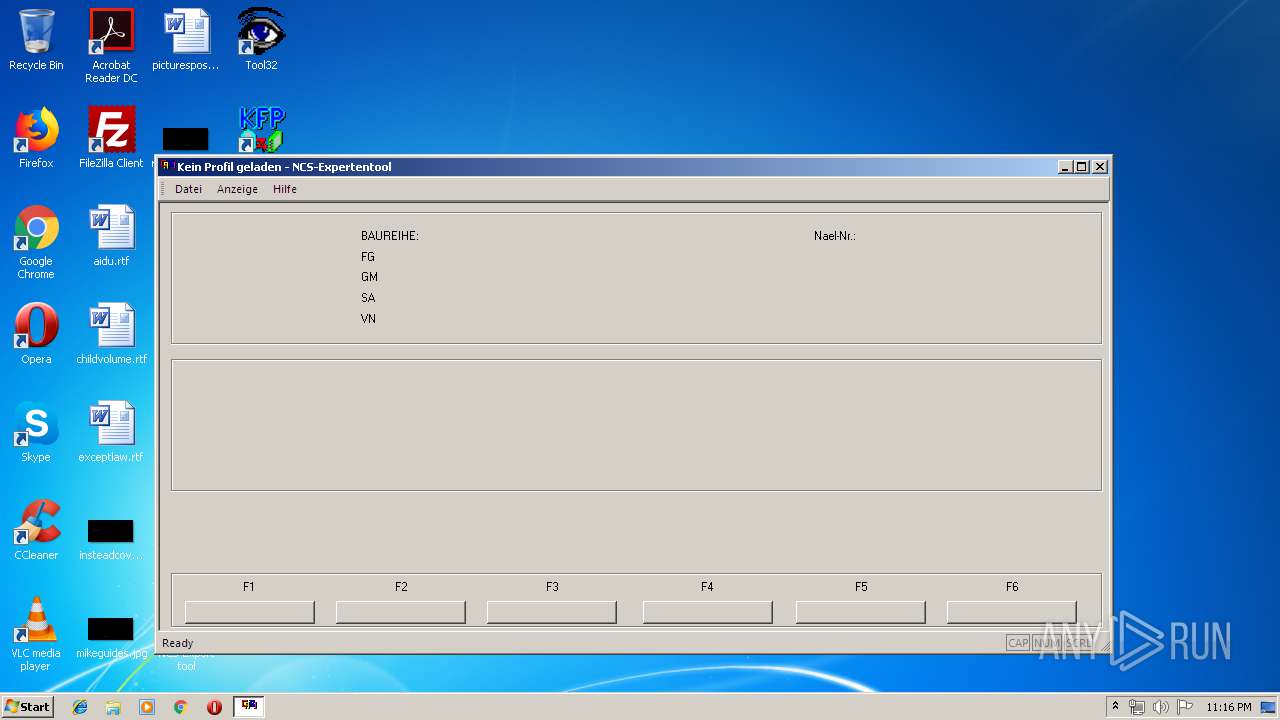Click the NCS-Expertentool title bar icon
This screenshot has width=1280, height=720.
[x=167, y=167]
